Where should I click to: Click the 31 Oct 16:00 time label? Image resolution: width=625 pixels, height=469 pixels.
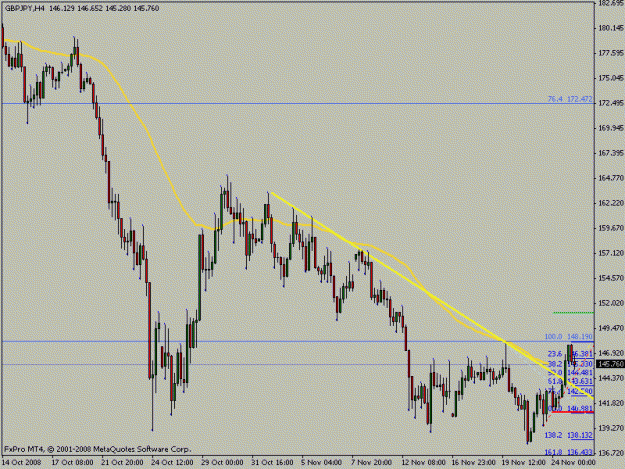[272, 462]
